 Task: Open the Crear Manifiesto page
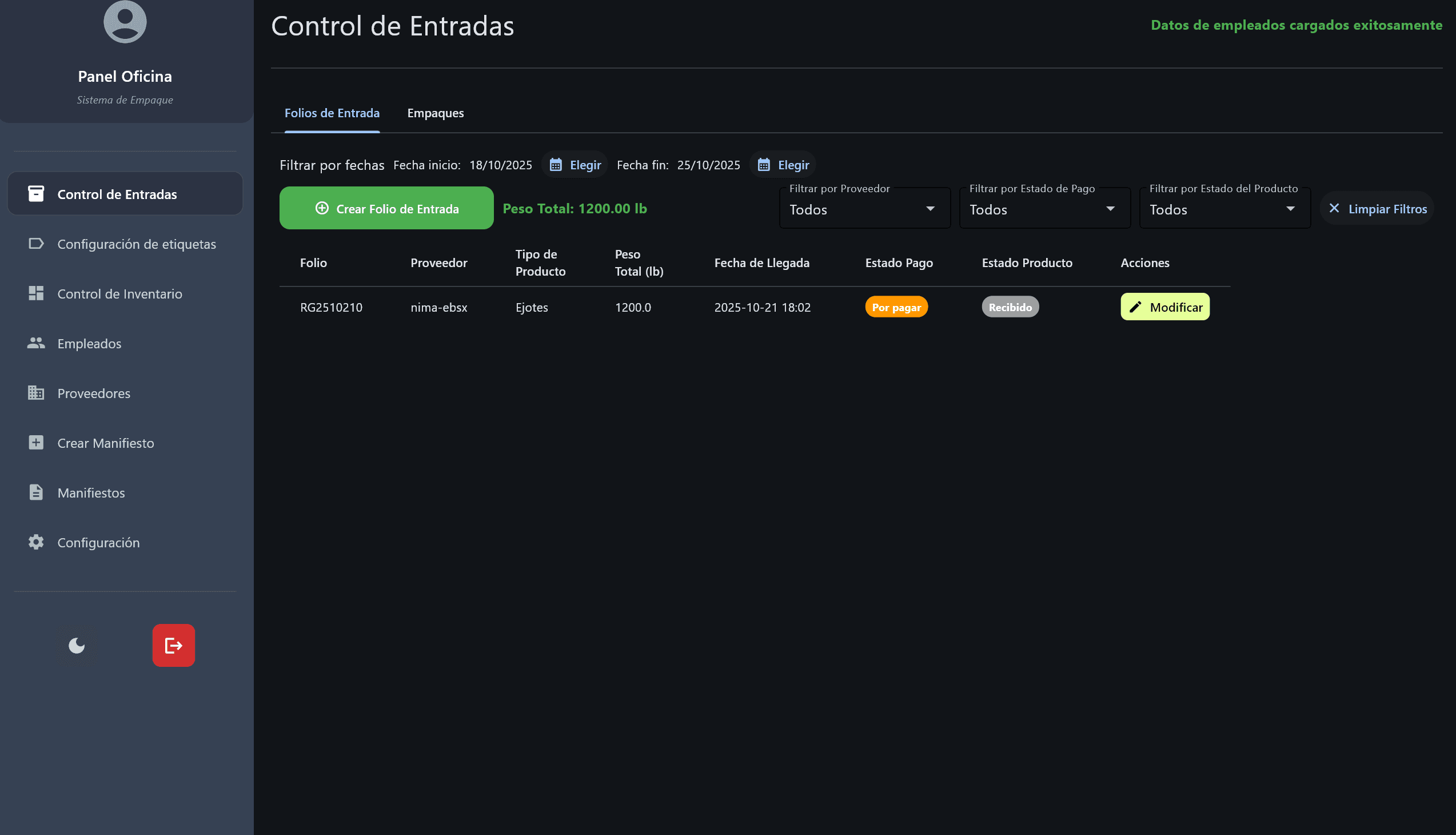pyautogui.click(x=106, y=443)
